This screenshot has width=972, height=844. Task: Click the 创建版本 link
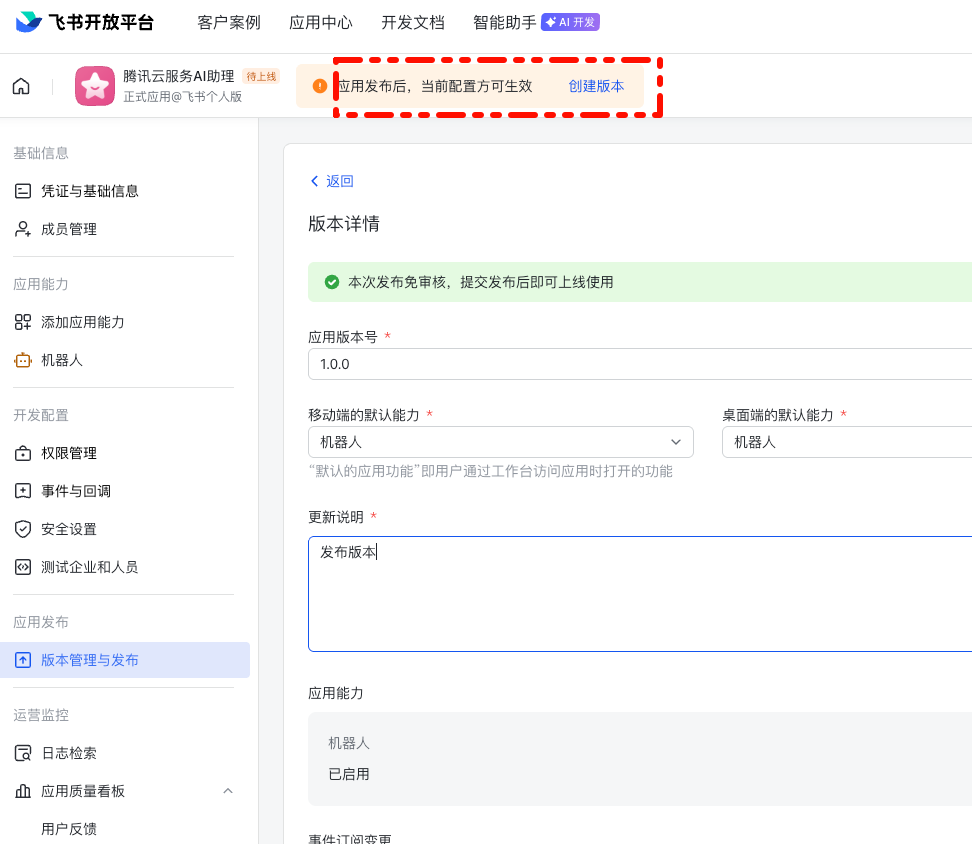[596, 86]
